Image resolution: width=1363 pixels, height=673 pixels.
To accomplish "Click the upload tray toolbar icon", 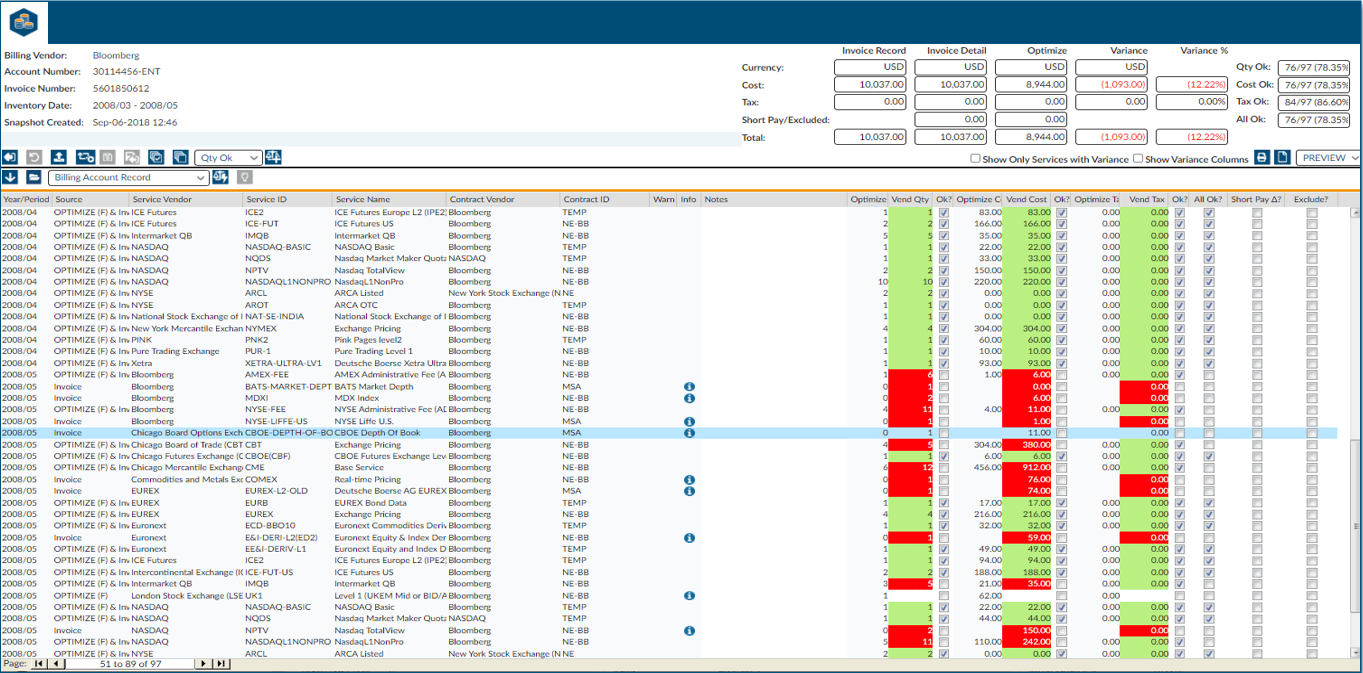I will click(59, 157).
